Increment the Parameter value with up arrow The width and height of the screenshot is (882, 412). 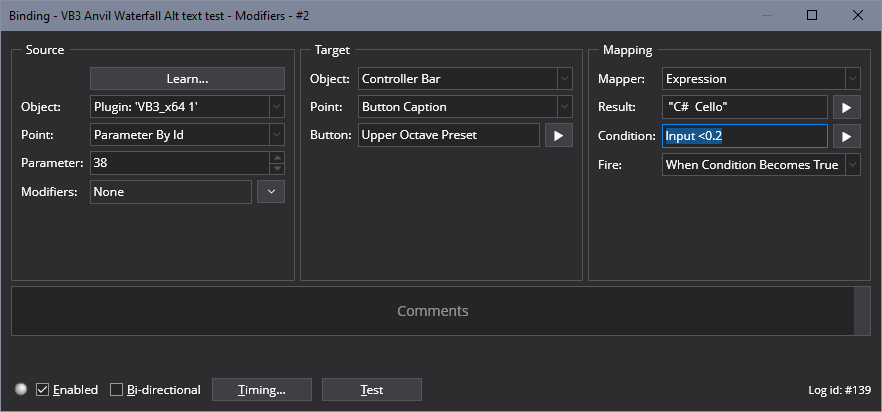(277, 158)
